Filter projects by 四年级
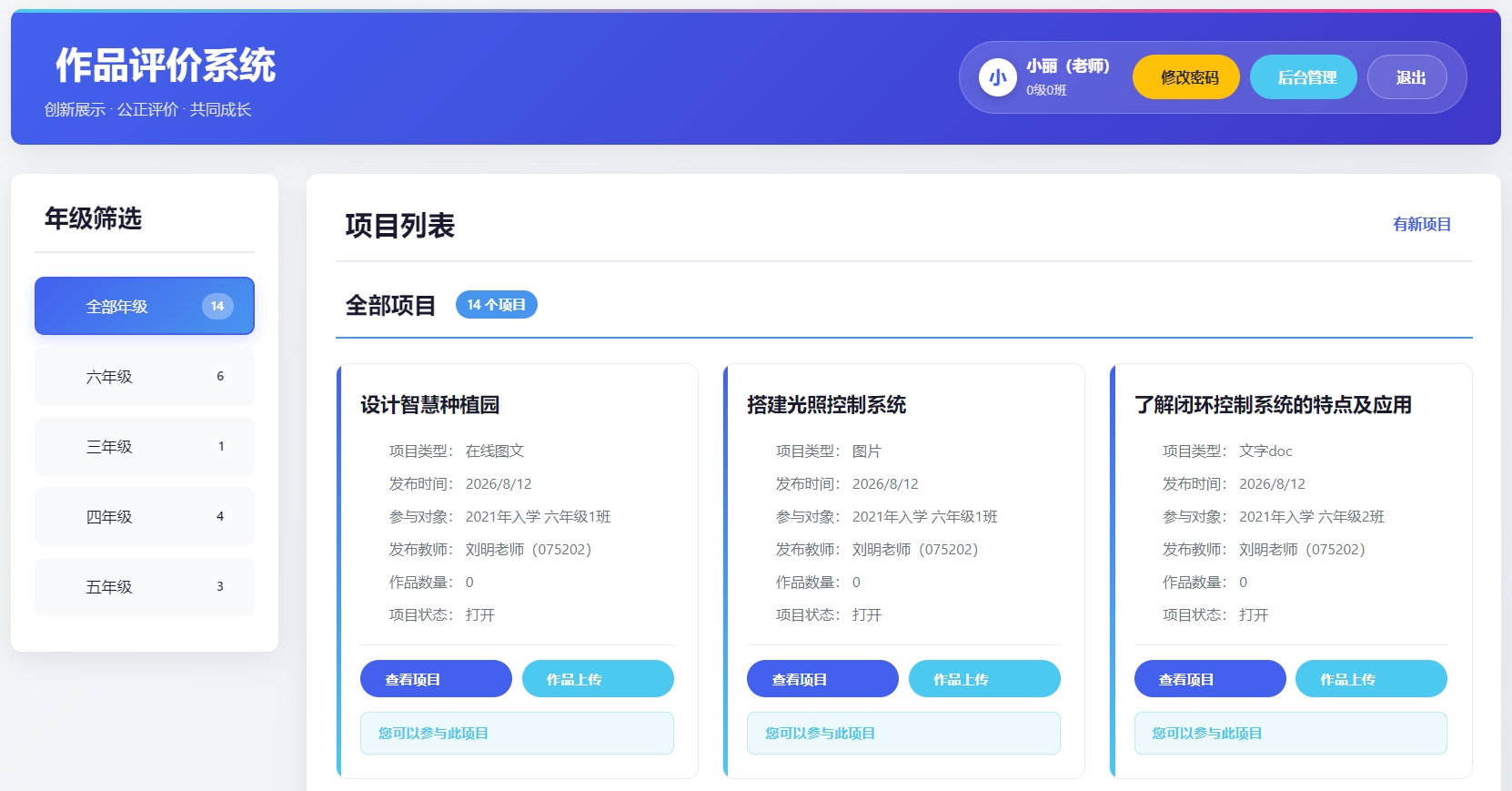1512x791 pixels. coord(145,516)
